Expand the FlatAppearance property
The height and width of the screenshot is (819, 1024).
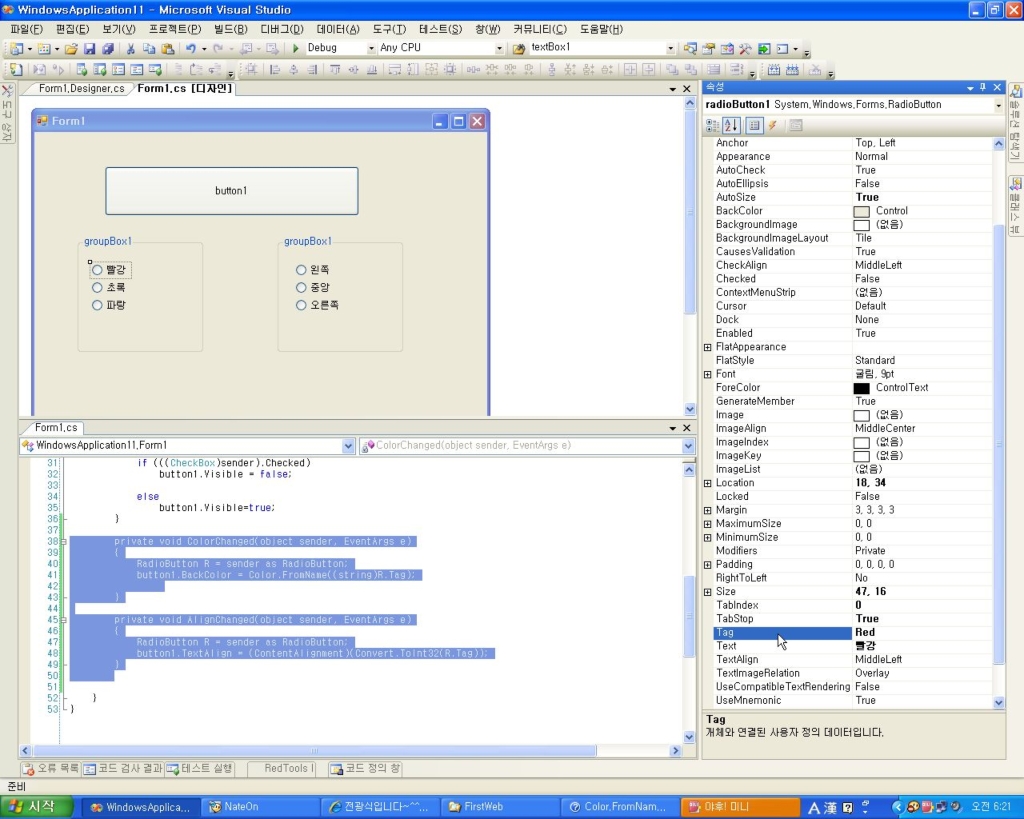coord(707,347)
